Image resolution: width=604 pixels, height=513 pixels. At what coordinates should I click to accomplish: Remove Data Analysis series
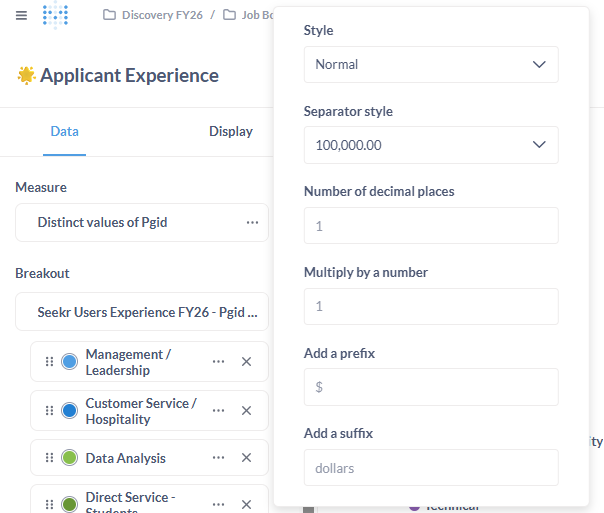coord(246,458)
